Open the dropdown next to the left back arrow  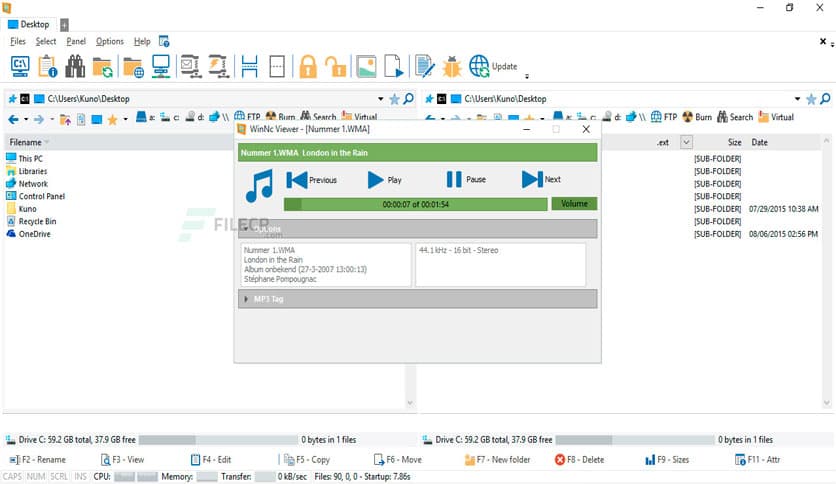(x=26, y=119)
